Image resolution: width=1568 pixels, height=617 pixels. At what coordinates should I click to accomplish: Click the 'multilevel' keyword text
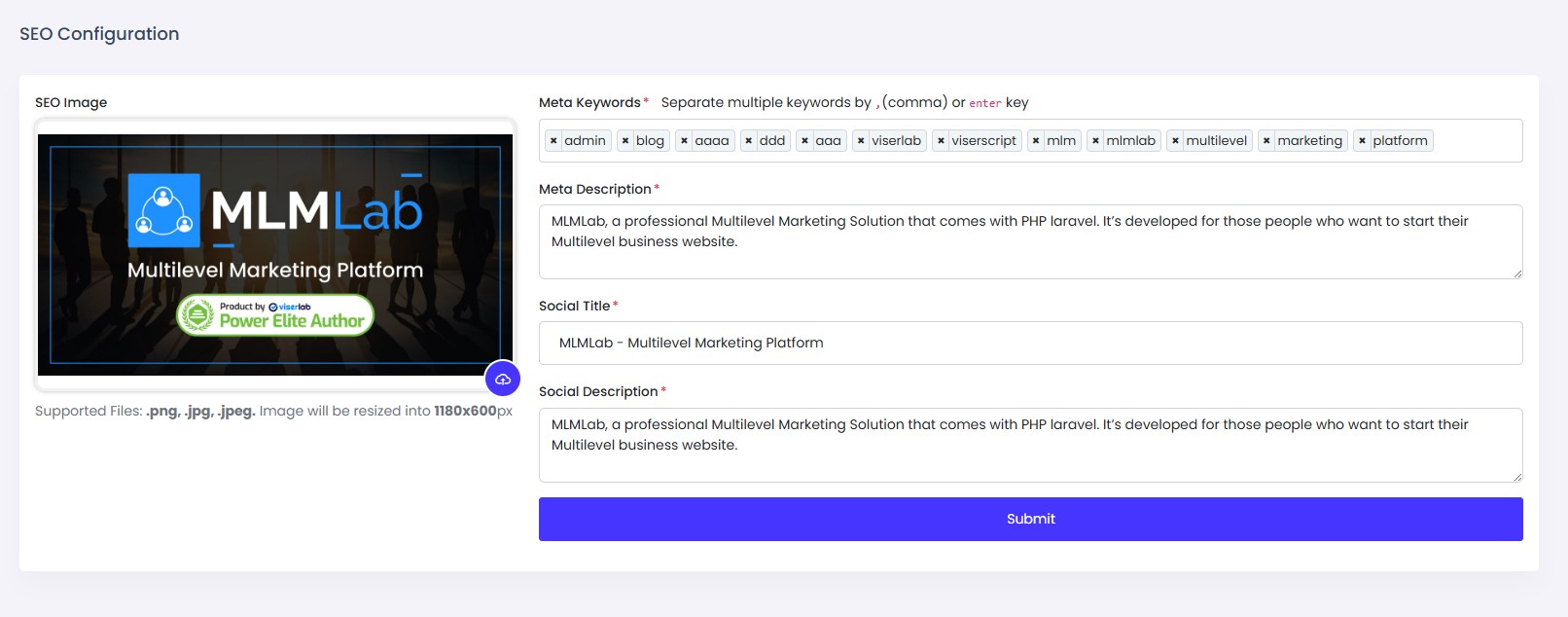point(1216,141)
